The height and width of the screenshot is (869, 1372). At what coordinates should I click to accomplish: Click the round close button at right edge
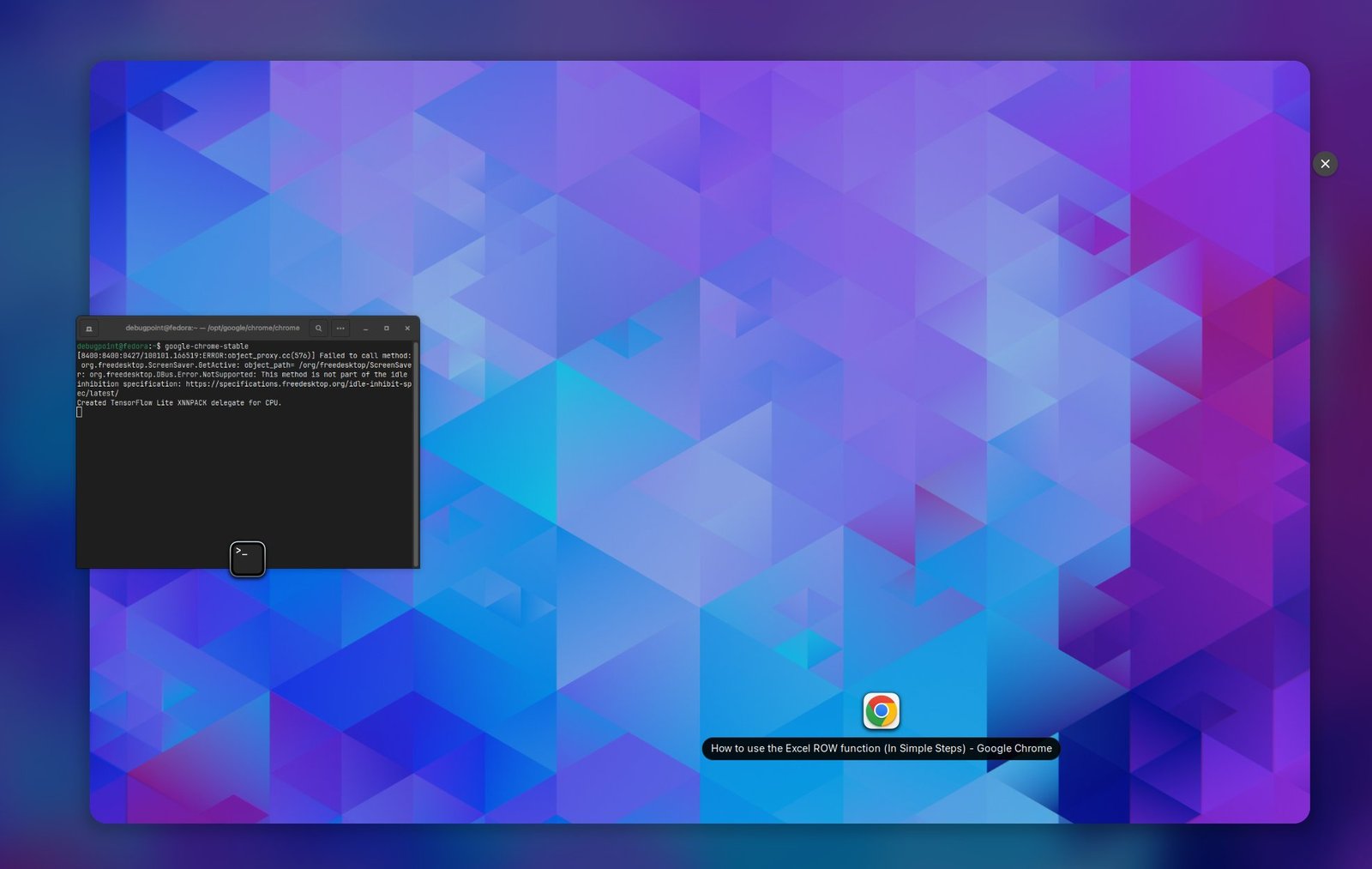click(1325, 164)
